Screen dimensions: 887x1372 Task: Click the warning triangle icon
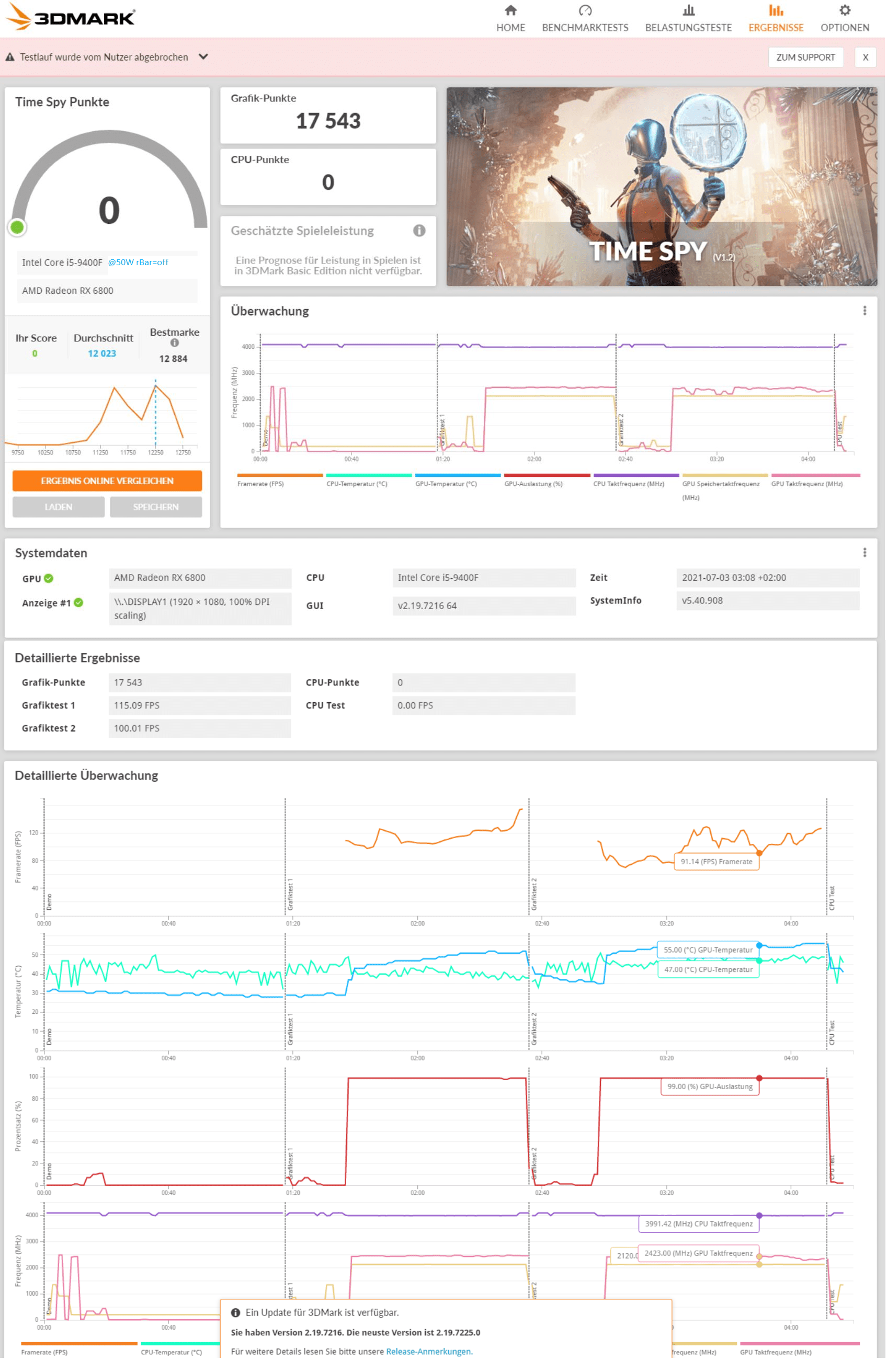point(10,57)
